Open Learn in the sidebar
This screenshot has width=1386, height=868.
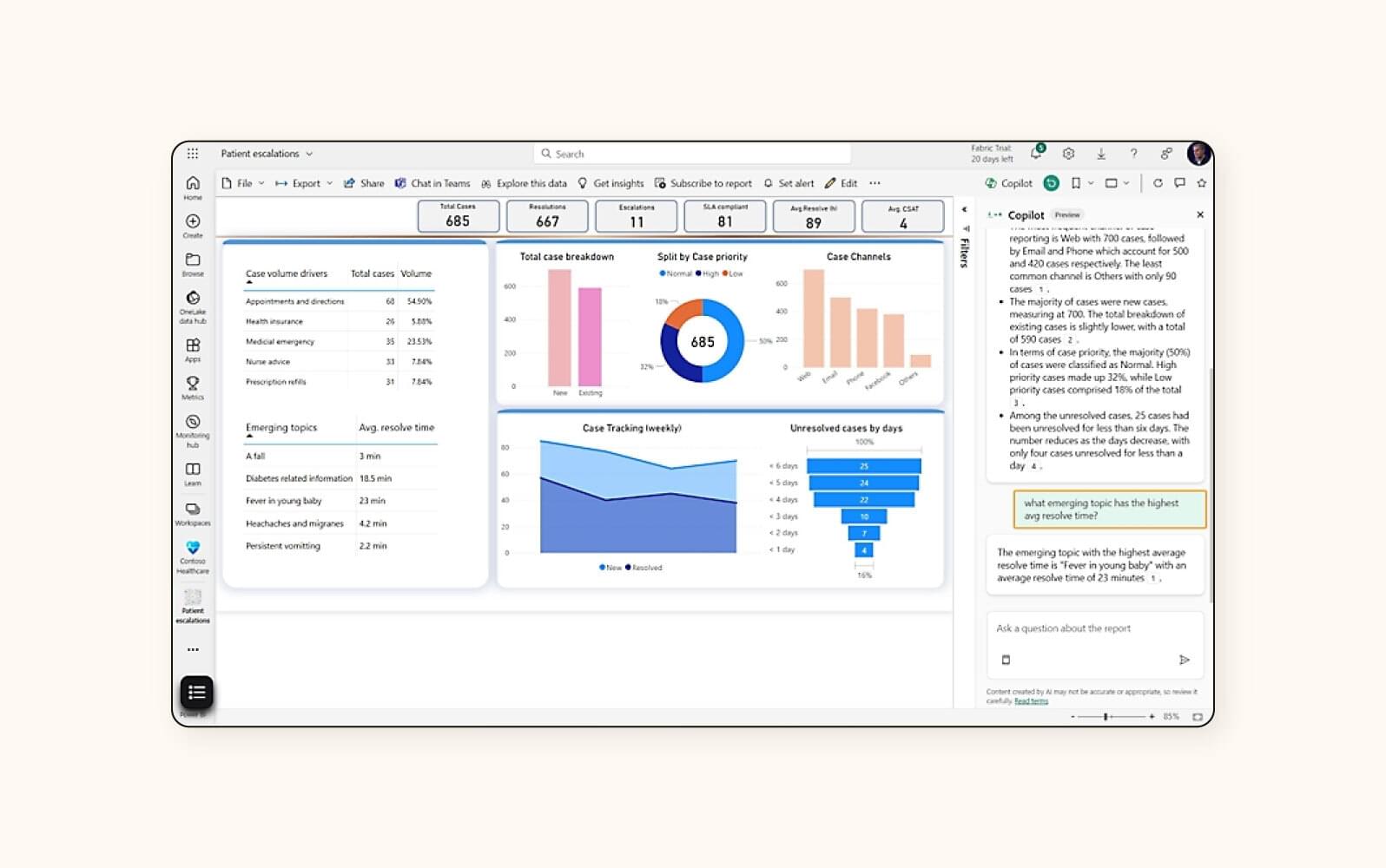(193, 474)
